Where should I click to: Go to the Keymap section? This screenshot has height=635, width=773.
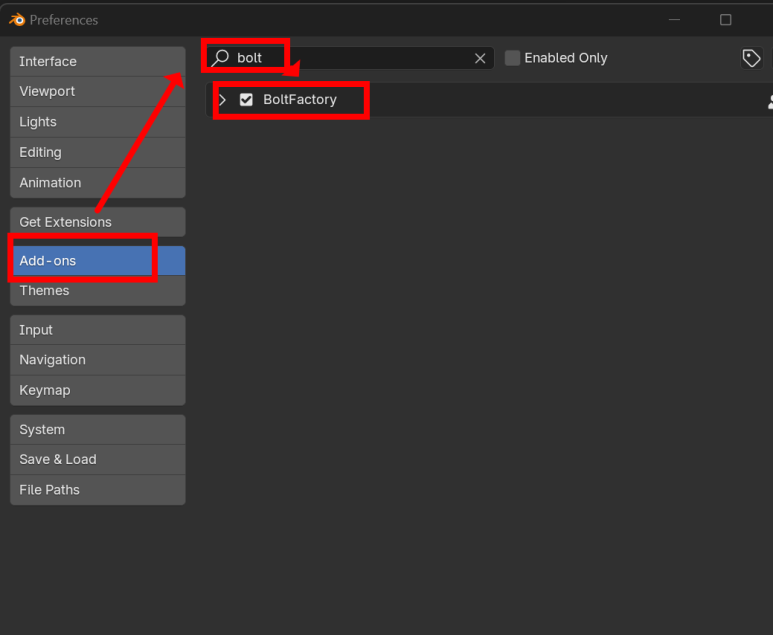(98, 390)
